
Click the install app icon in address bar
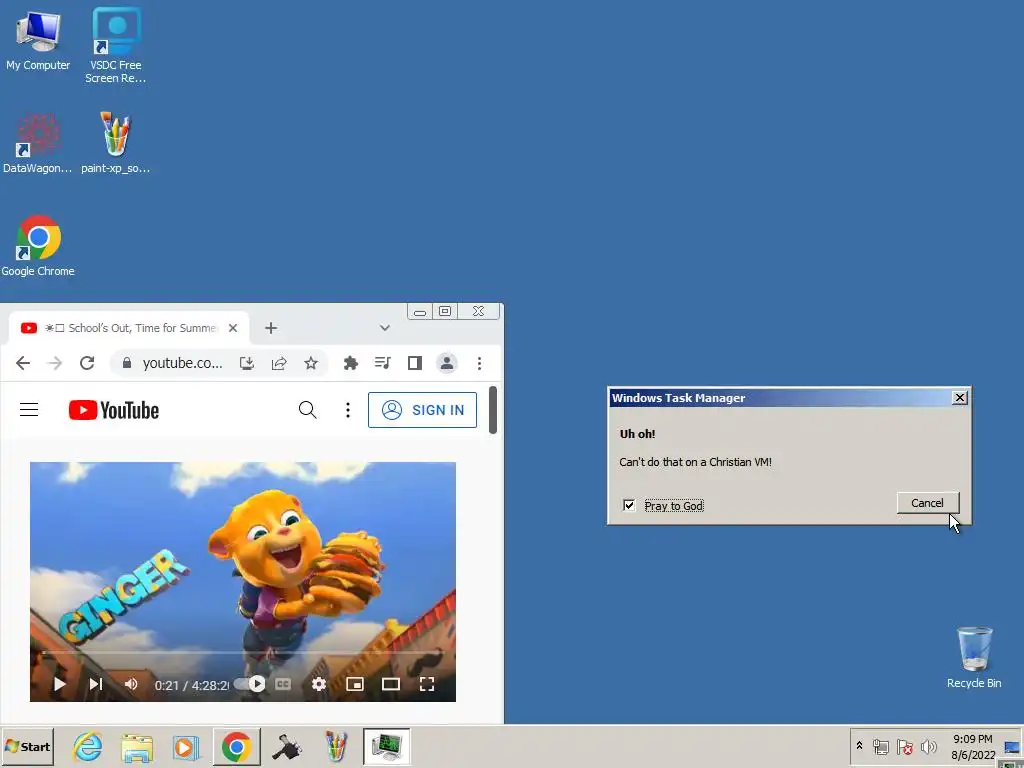click(247, 363)
